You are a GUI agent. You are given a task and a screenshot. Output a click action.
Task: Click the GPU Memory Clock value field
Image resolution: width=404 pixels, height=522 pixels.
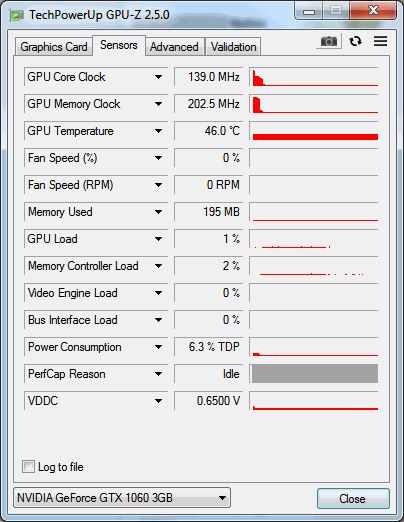click(x=209, y=104)
